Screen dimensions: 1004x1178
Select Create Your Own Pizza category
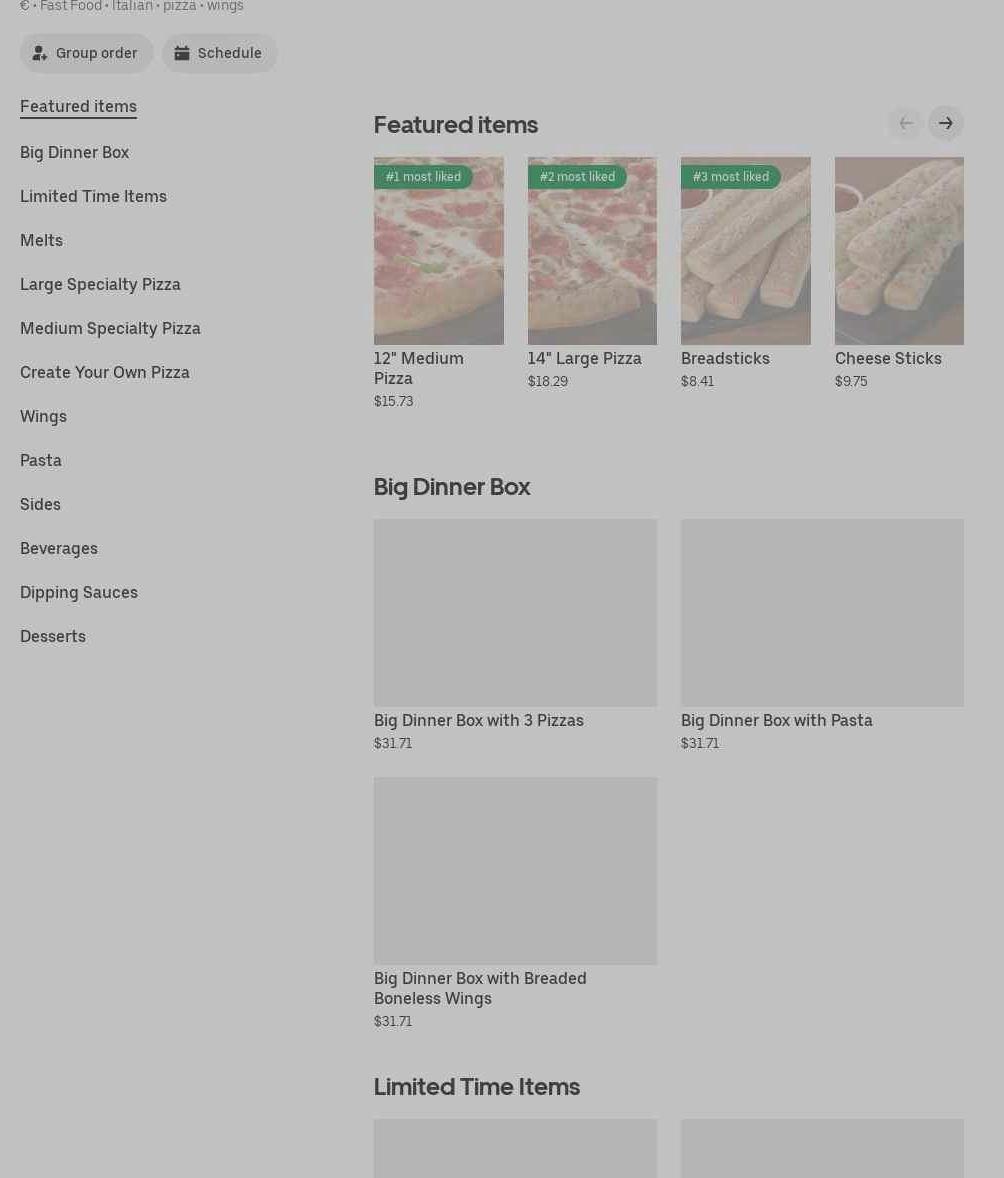click(x=104, y=373)
